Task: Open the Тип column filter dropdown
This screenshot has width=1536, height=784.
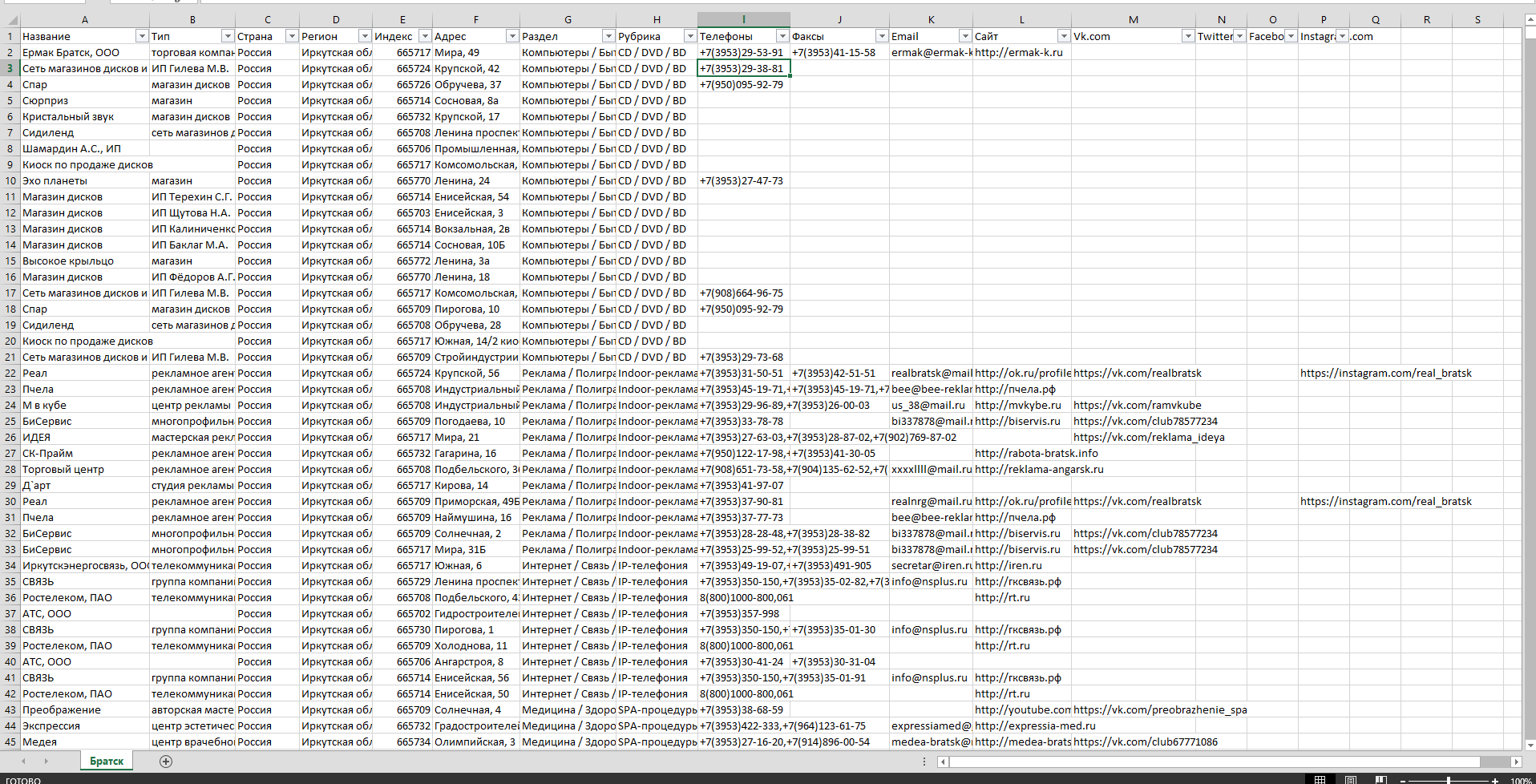Action: 228,36
